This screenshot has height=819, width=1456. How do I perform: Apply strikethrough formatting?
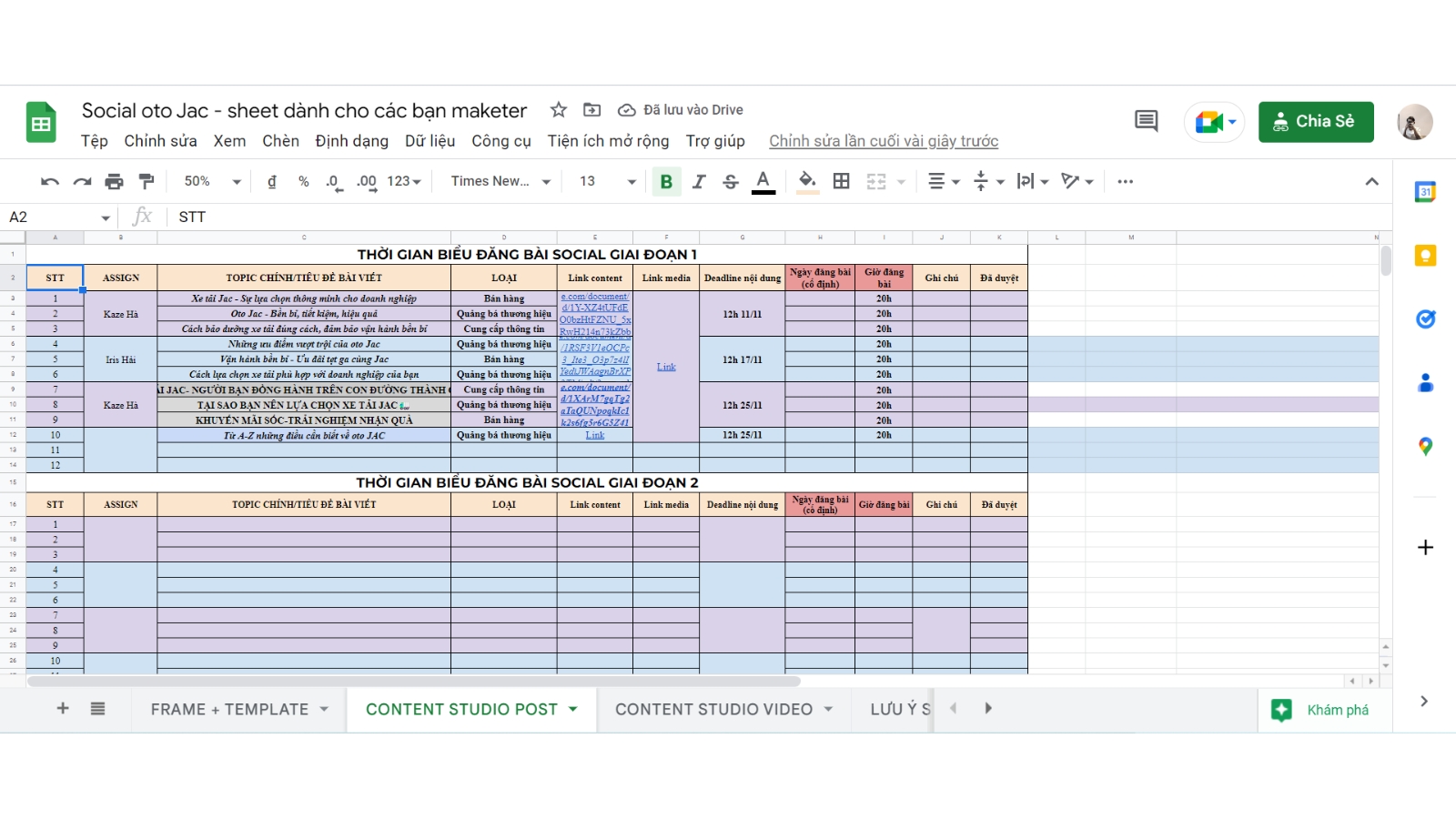point(731,182)
